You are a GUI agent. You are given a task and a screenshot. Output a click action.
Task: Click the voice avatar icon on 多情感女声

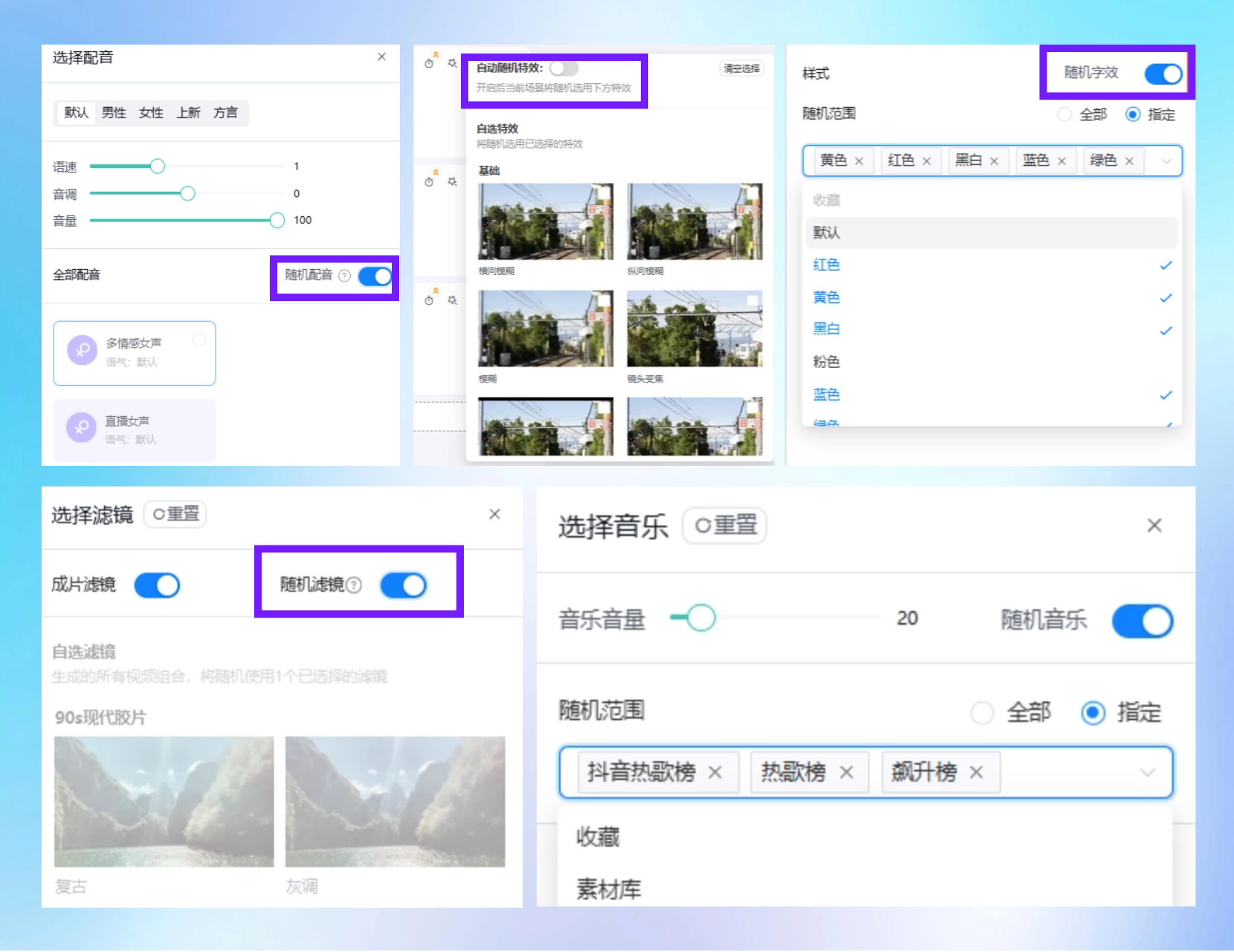click(x=81, y=350)
